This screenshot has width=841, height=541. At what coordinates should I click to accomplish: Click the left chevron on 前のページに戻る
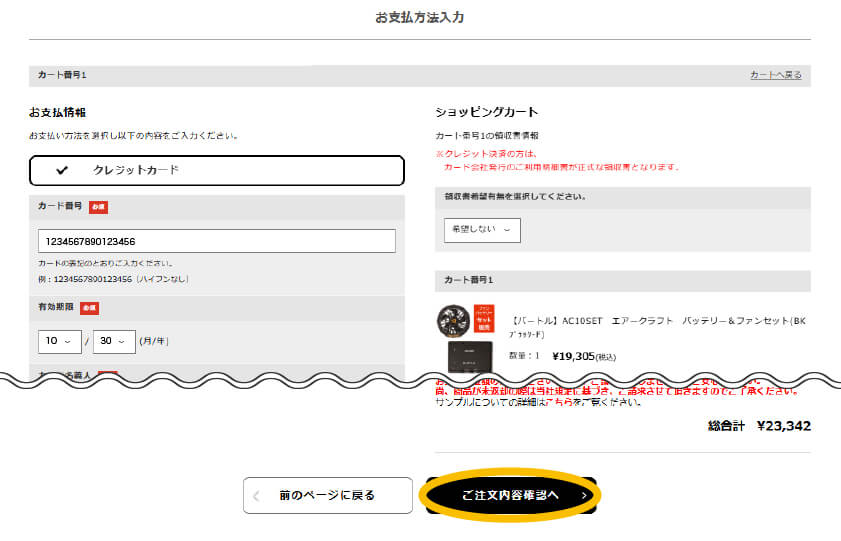257,495
